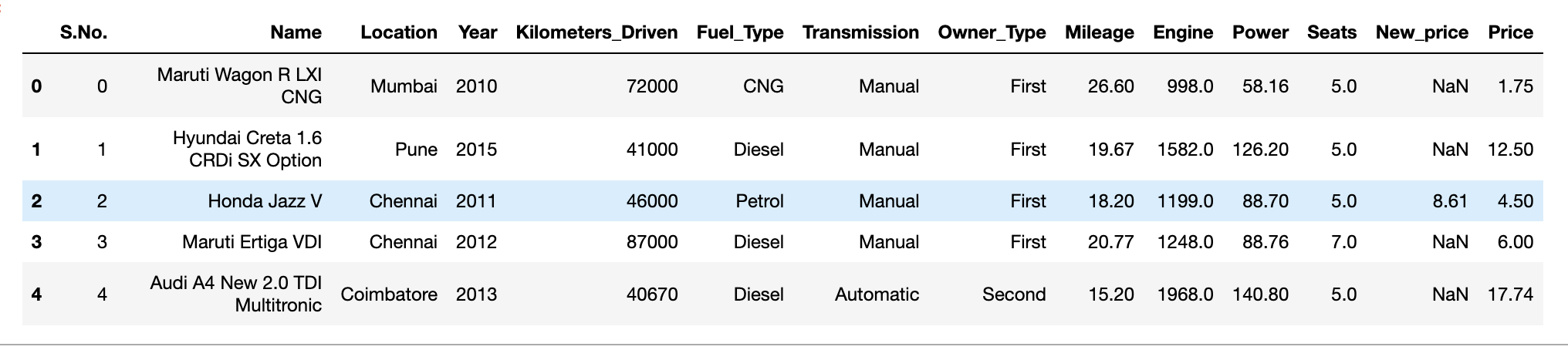
Task: Select the Hyundai Creta 1.6 CRDi cell
Action: [x=247, y=149]
